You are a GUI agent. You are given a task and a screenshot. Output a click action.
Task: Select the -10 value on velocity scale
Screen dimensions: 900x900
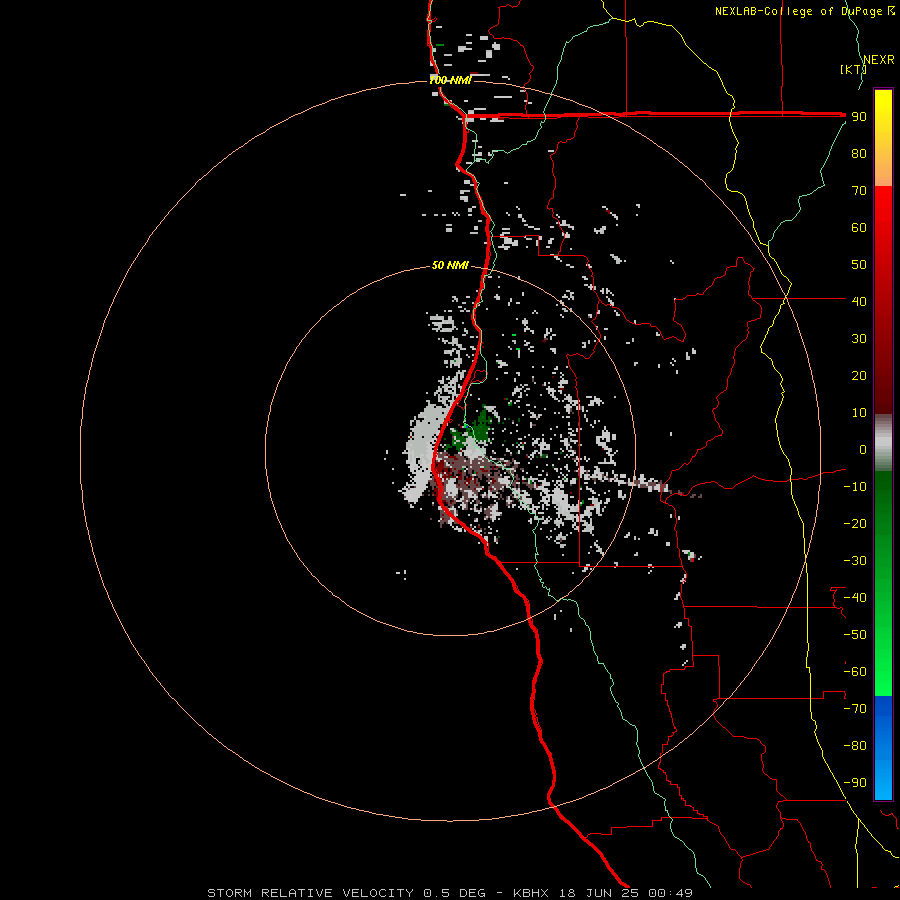(x=855, y=487)
